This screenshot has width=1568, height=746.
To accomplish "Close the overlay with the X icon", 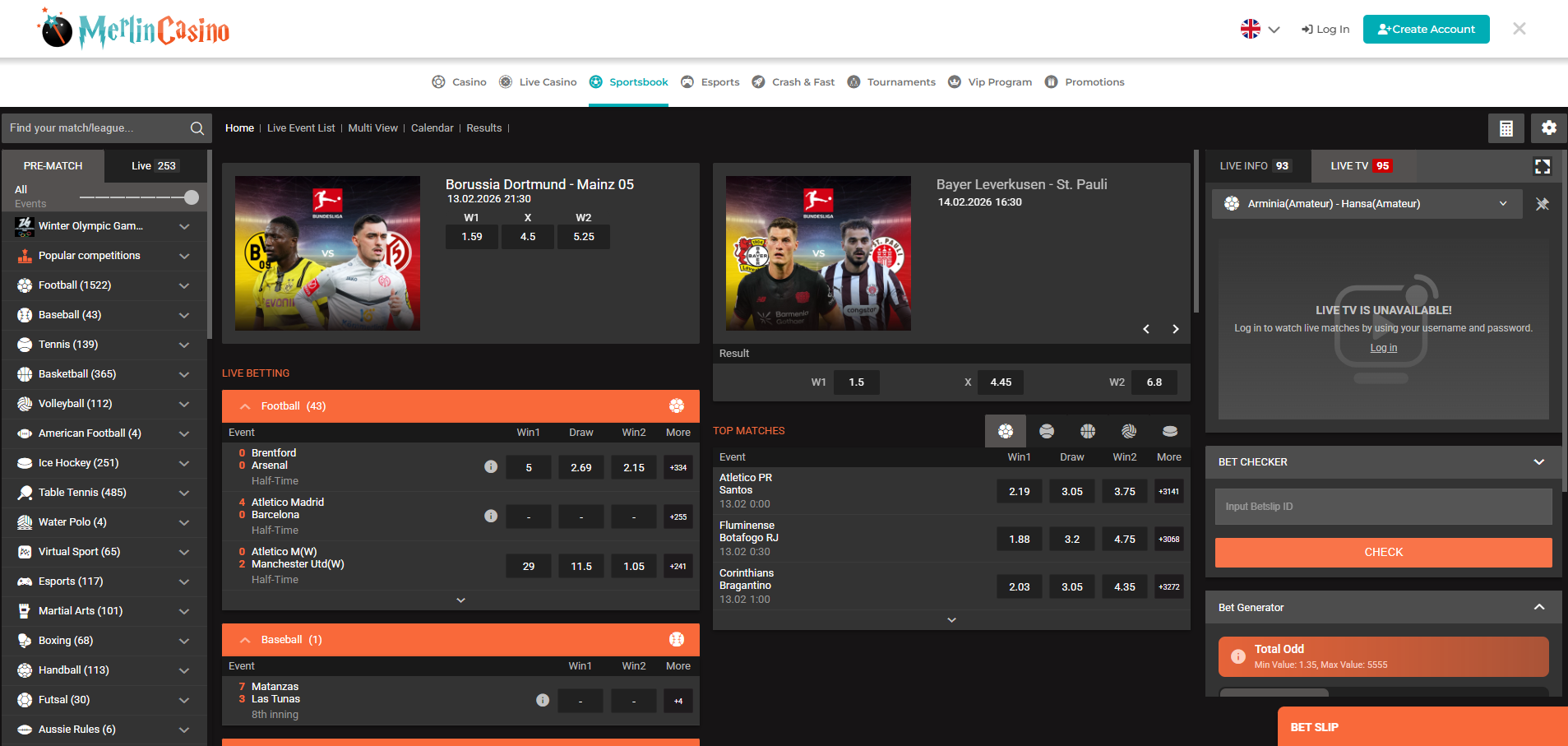I will pos(1519,29).
